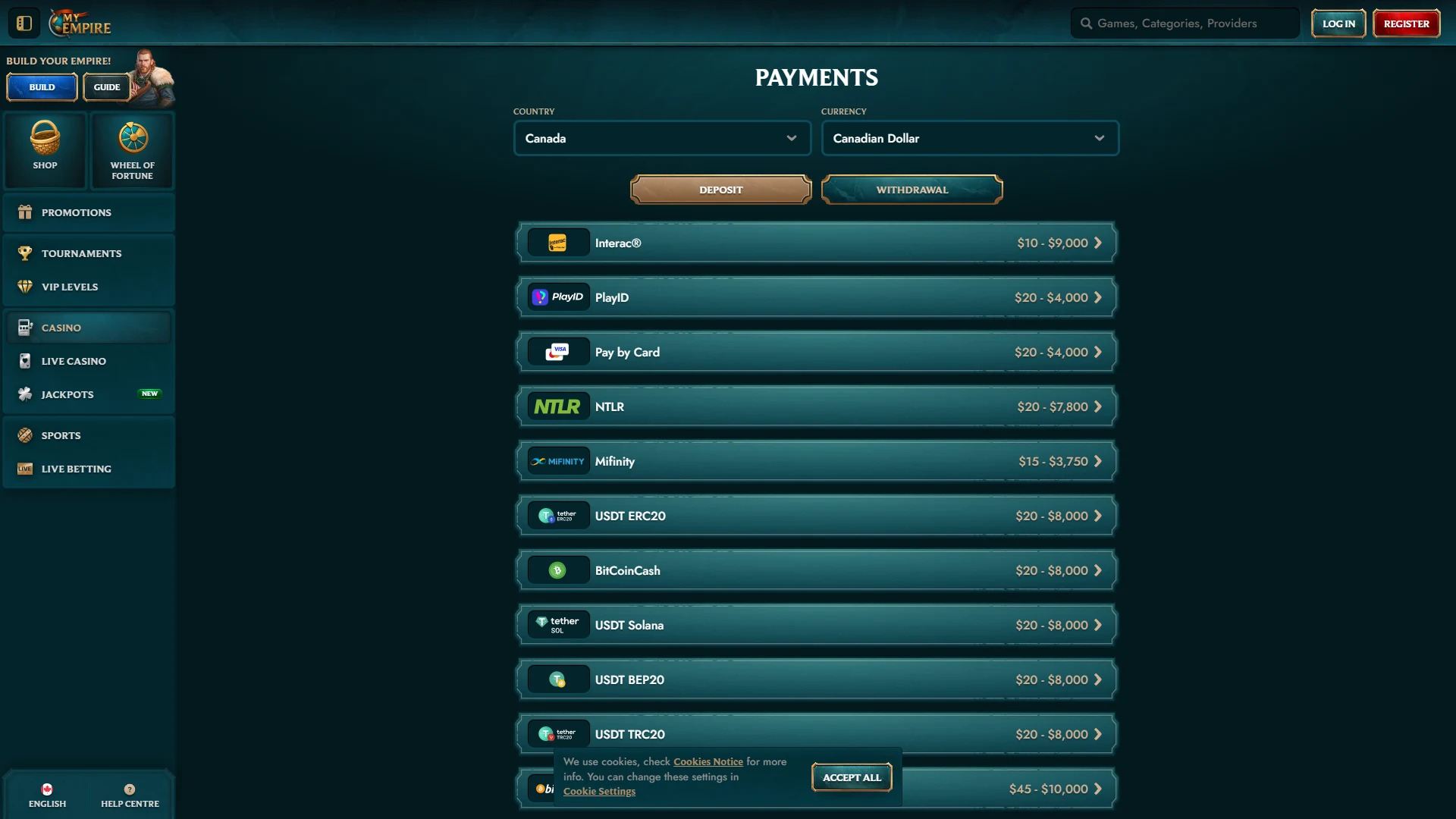1456x819 pixels.
Task: Select the Live Casino menu label
Action: tap(74, 361)
